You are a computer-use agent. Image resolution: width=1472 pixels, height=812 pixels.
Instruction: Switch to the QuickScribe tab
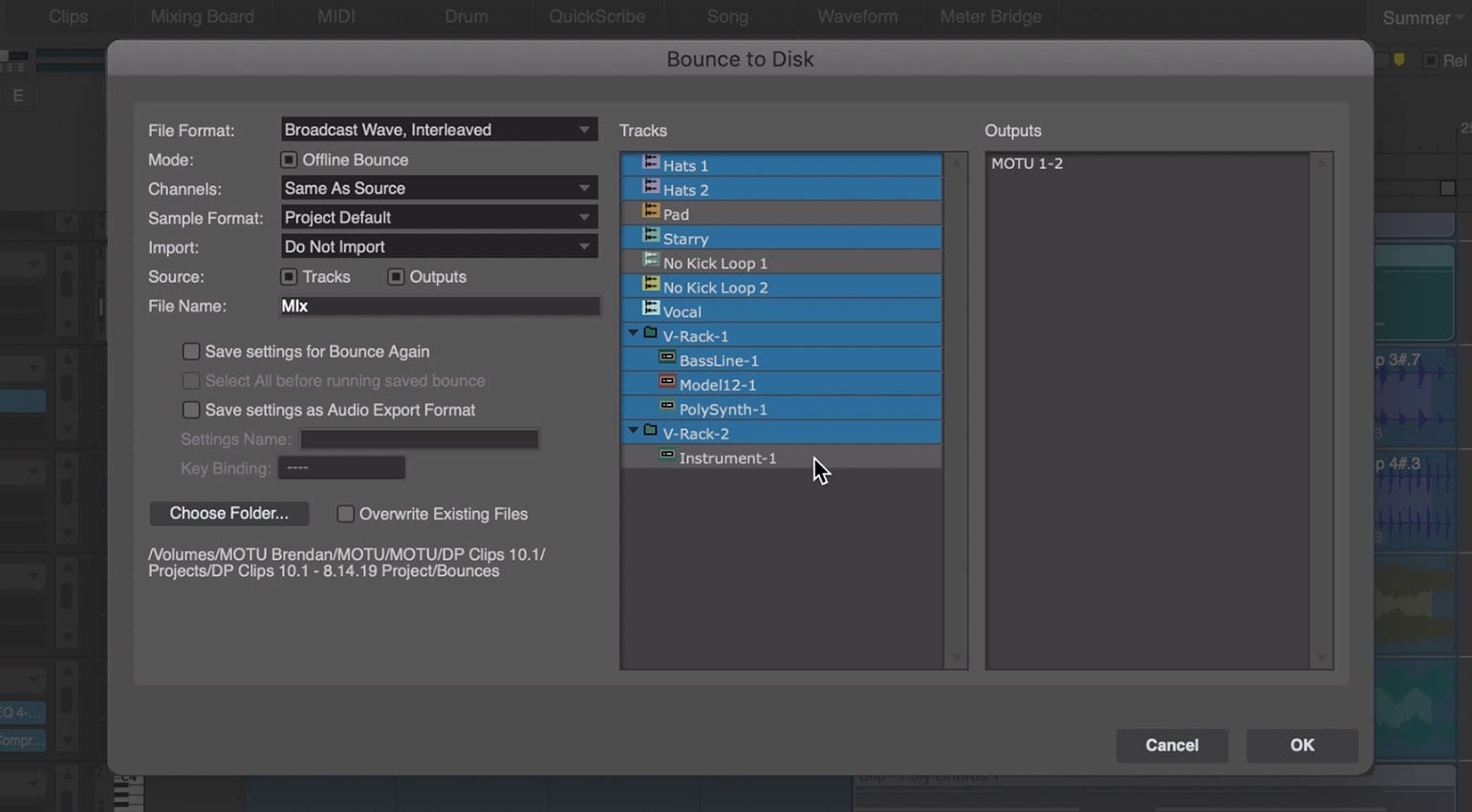click(596, 16)
